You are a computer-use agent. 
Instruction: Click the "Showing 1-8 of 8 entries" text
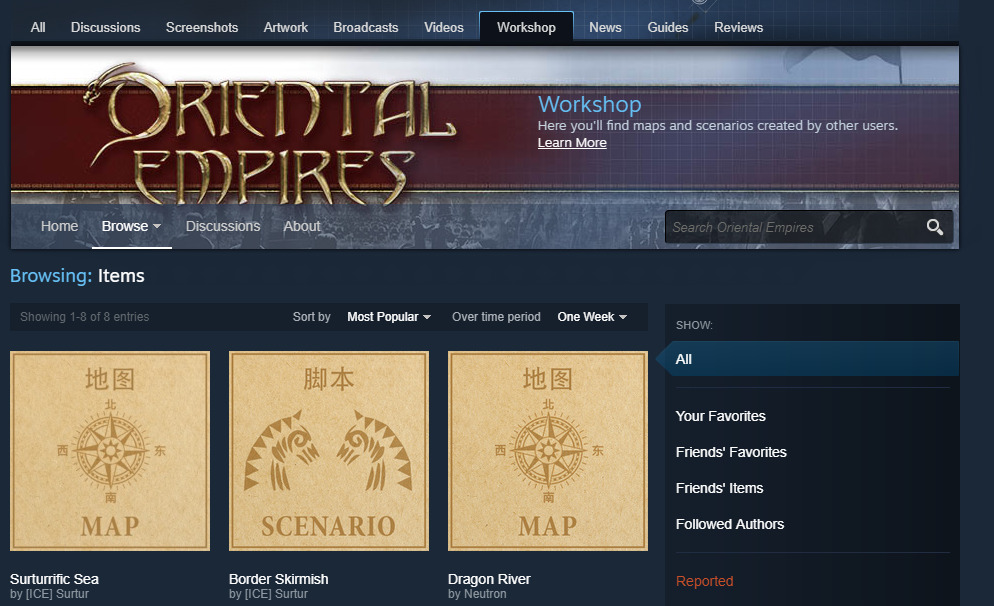tap(84, 316)
